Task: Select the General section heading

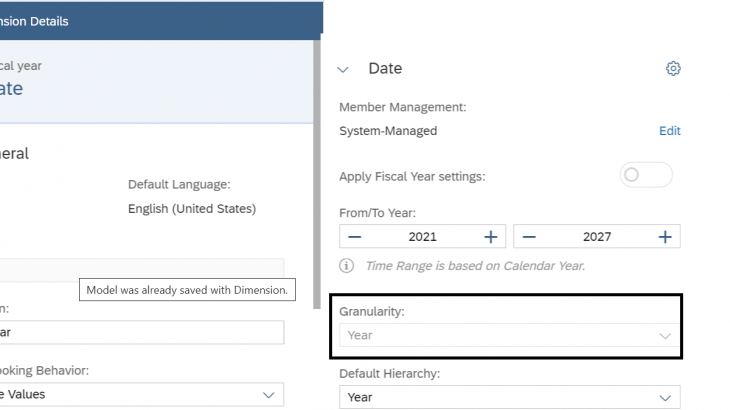Action: (14, 154)
